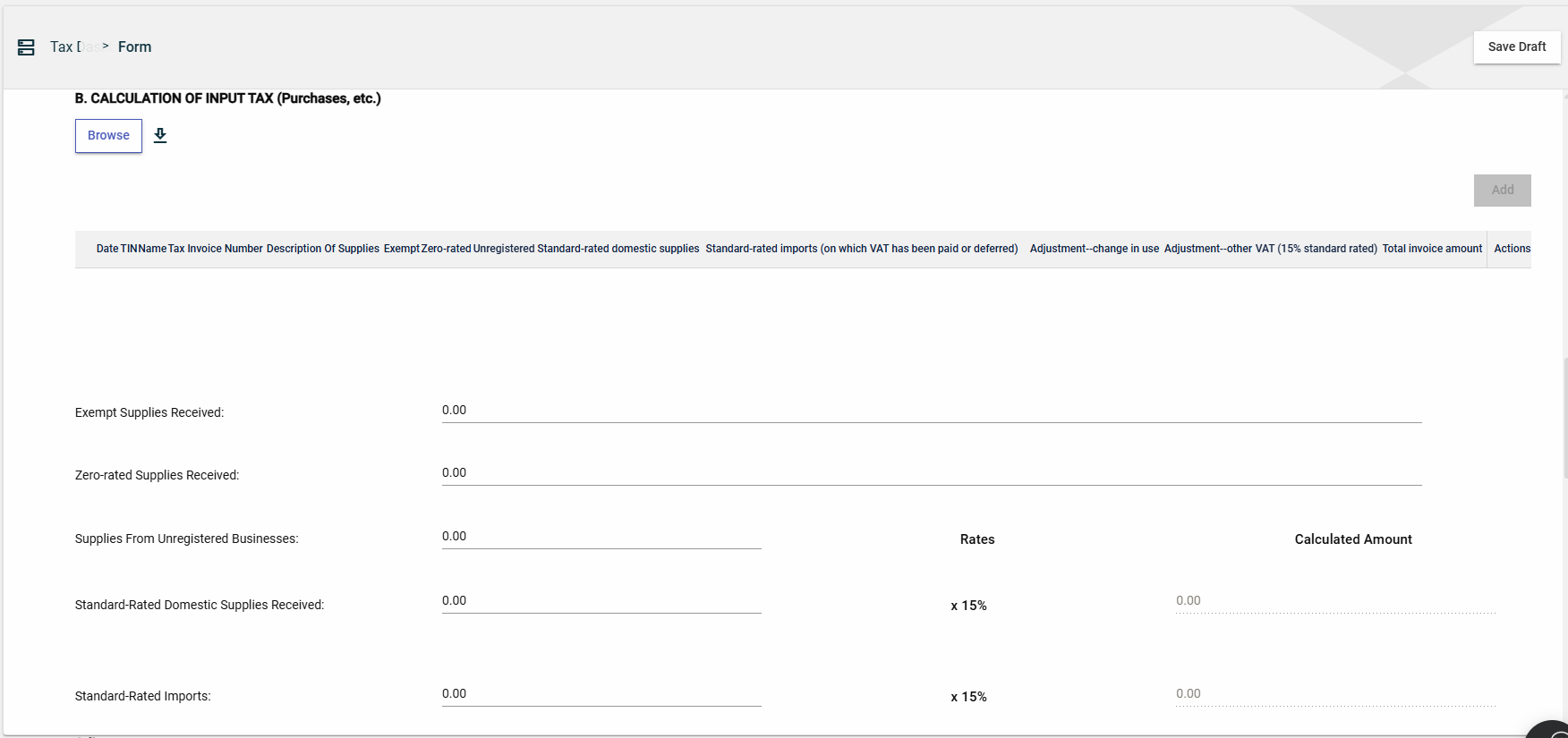This screenshot has width=1568, height=738.
Task: Click the server-style menu icon in header
Action: point(26,47)
